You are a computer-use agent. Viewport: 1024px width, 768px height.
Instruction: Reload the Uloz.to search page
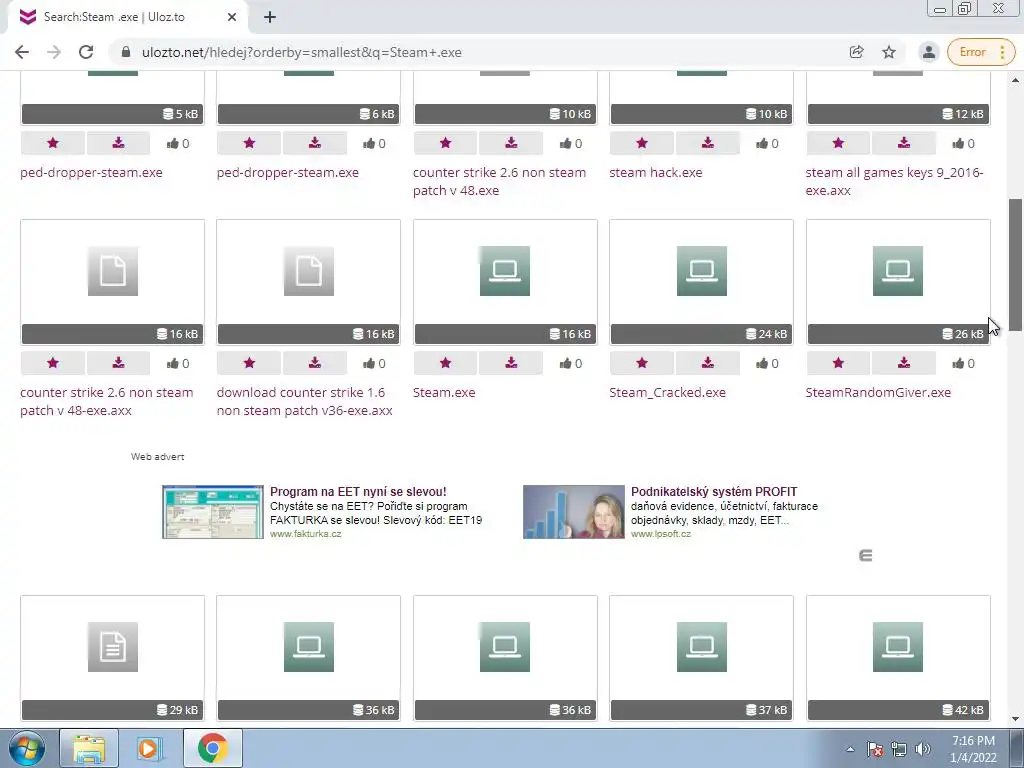pyautogui.click(x=86, y=52)
